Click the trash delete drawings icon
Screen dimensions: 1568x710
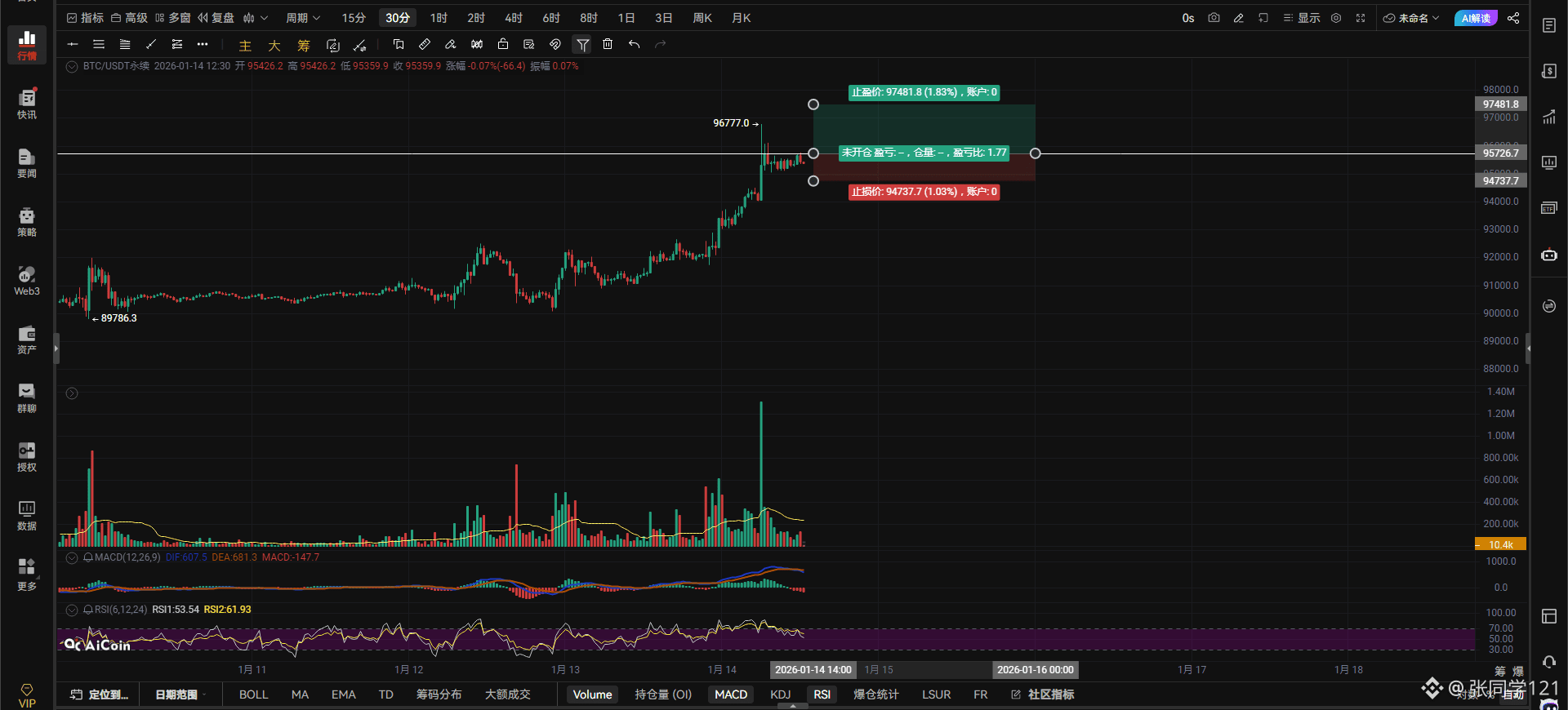pos(608,44)
